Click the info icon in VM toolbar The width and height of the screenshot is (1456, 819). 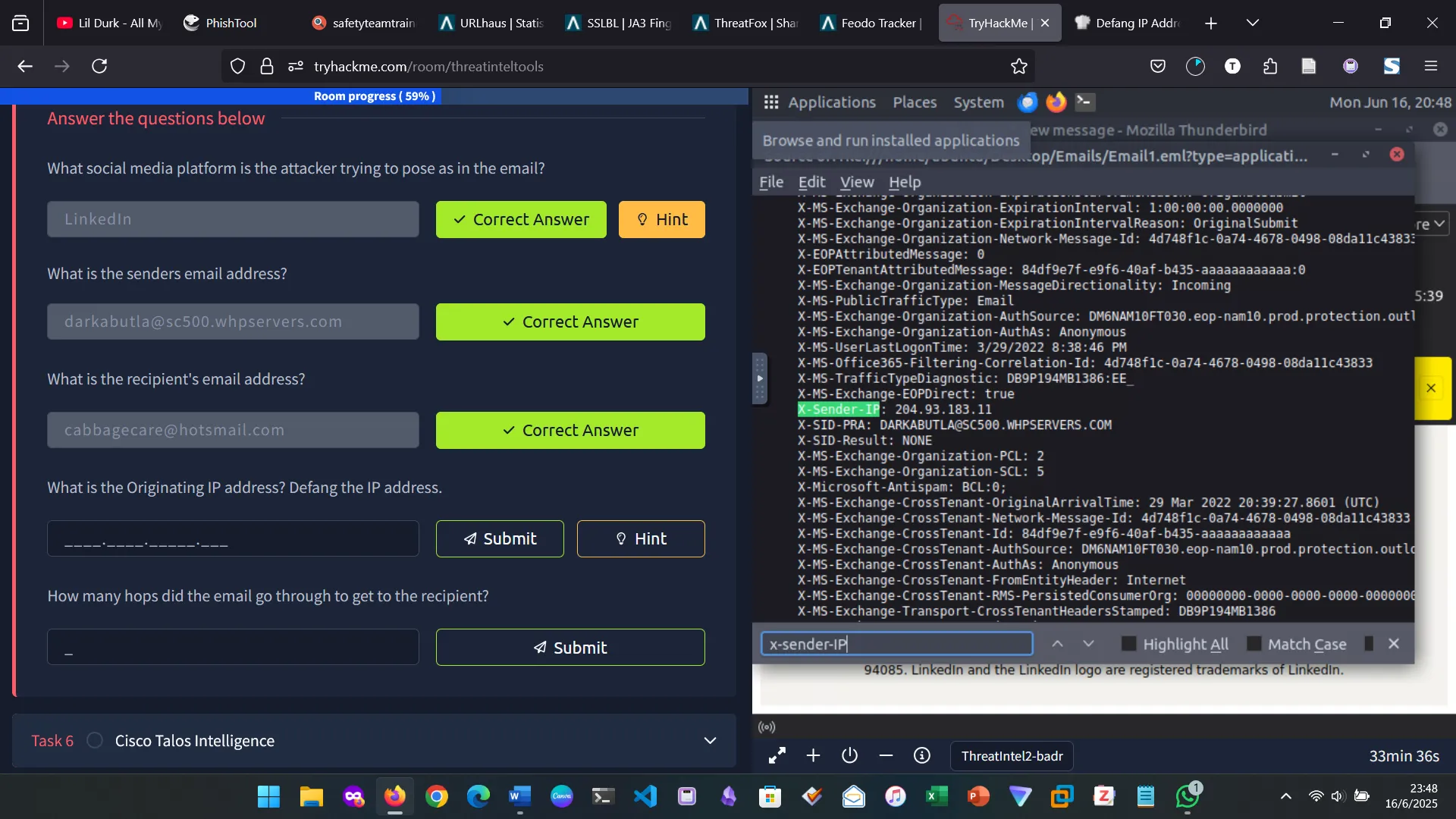click(921, 755)
